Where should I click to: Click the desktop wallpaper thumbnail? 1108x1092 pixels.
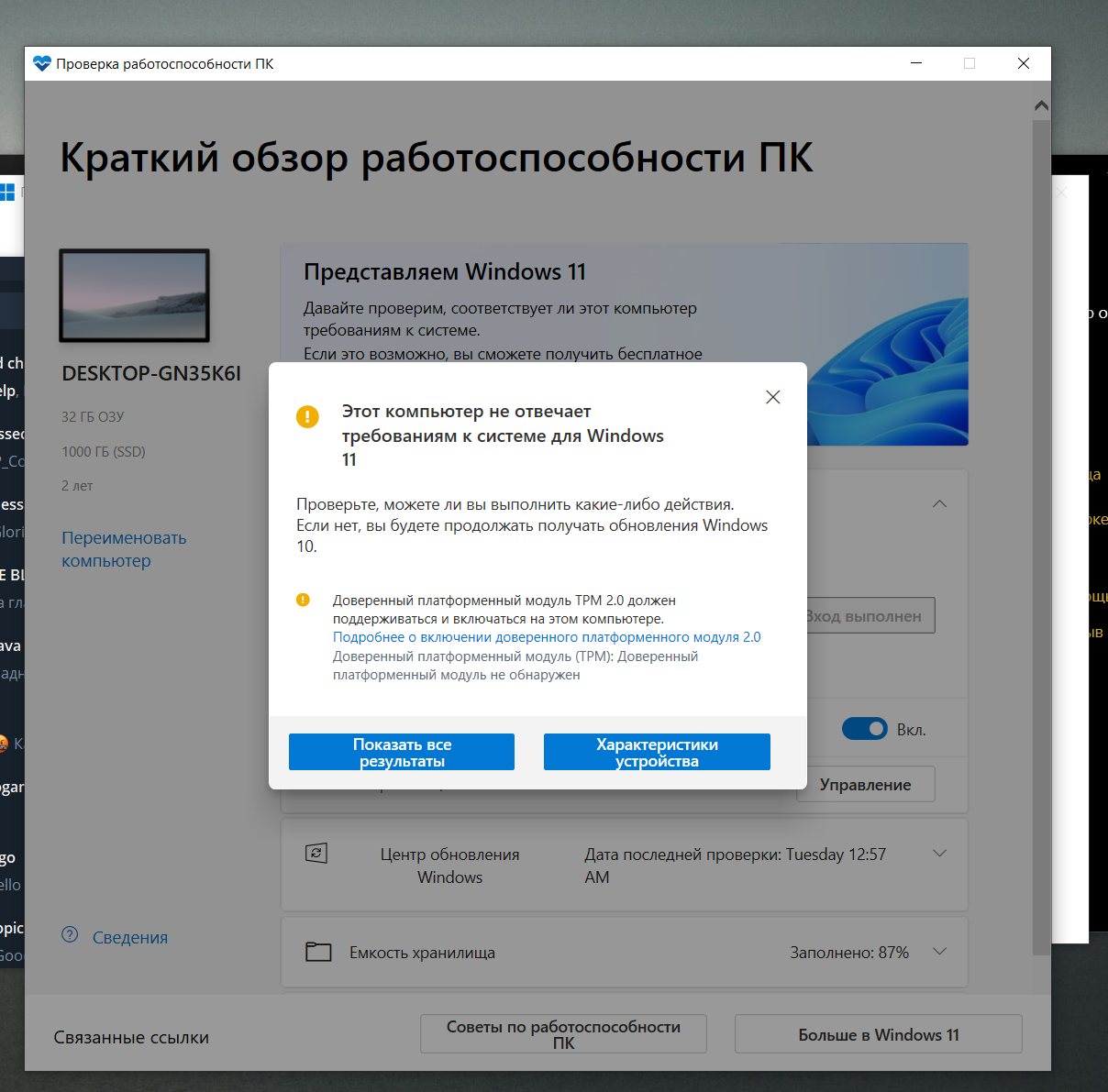[x=135, y=295]
